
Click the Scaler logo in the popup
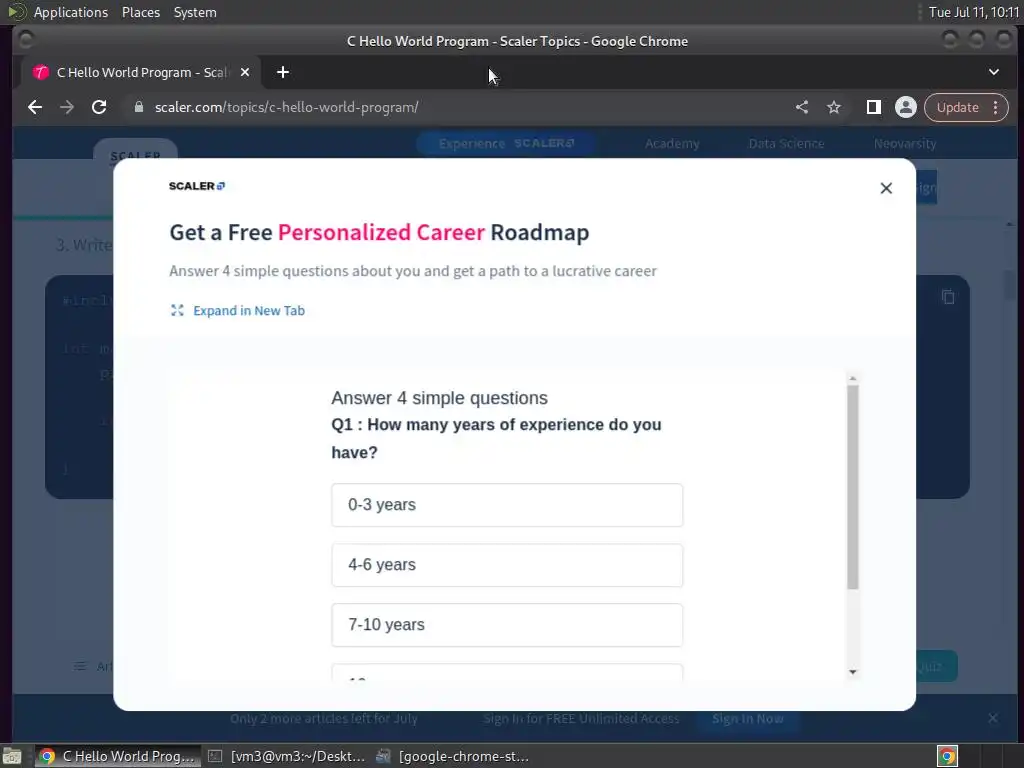coord(197,186)
